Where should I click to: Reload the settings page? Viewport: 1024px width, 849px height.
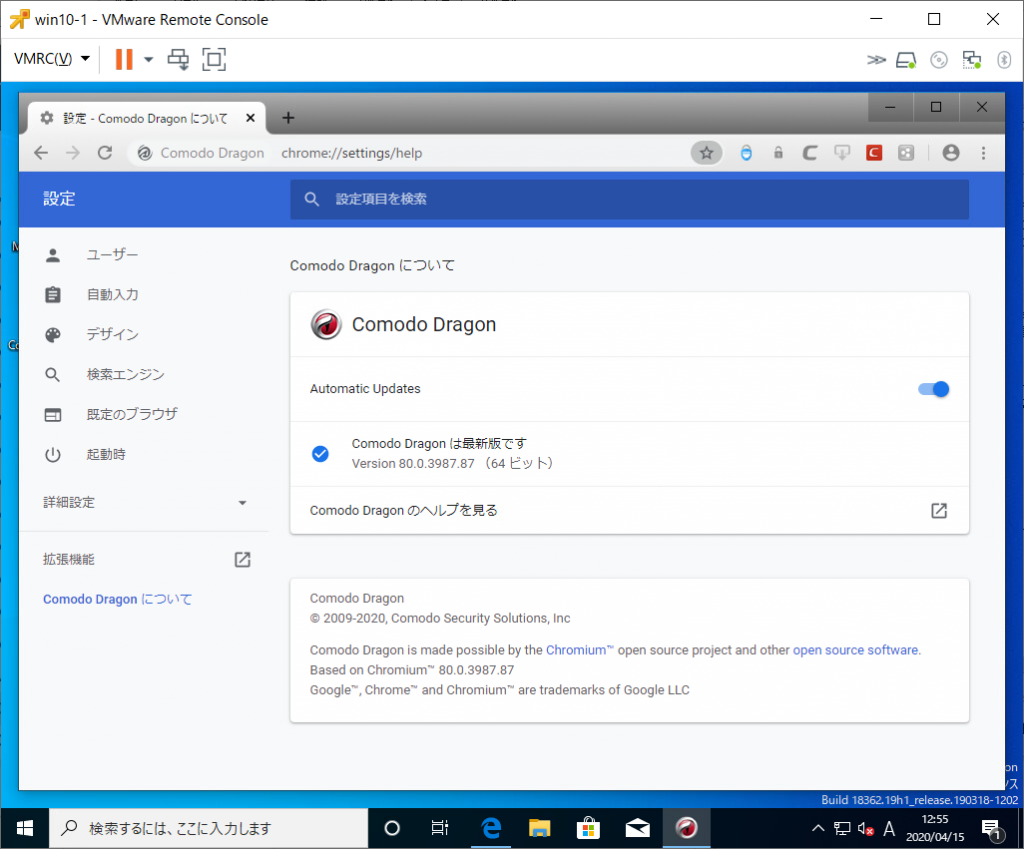pos(104,153)
